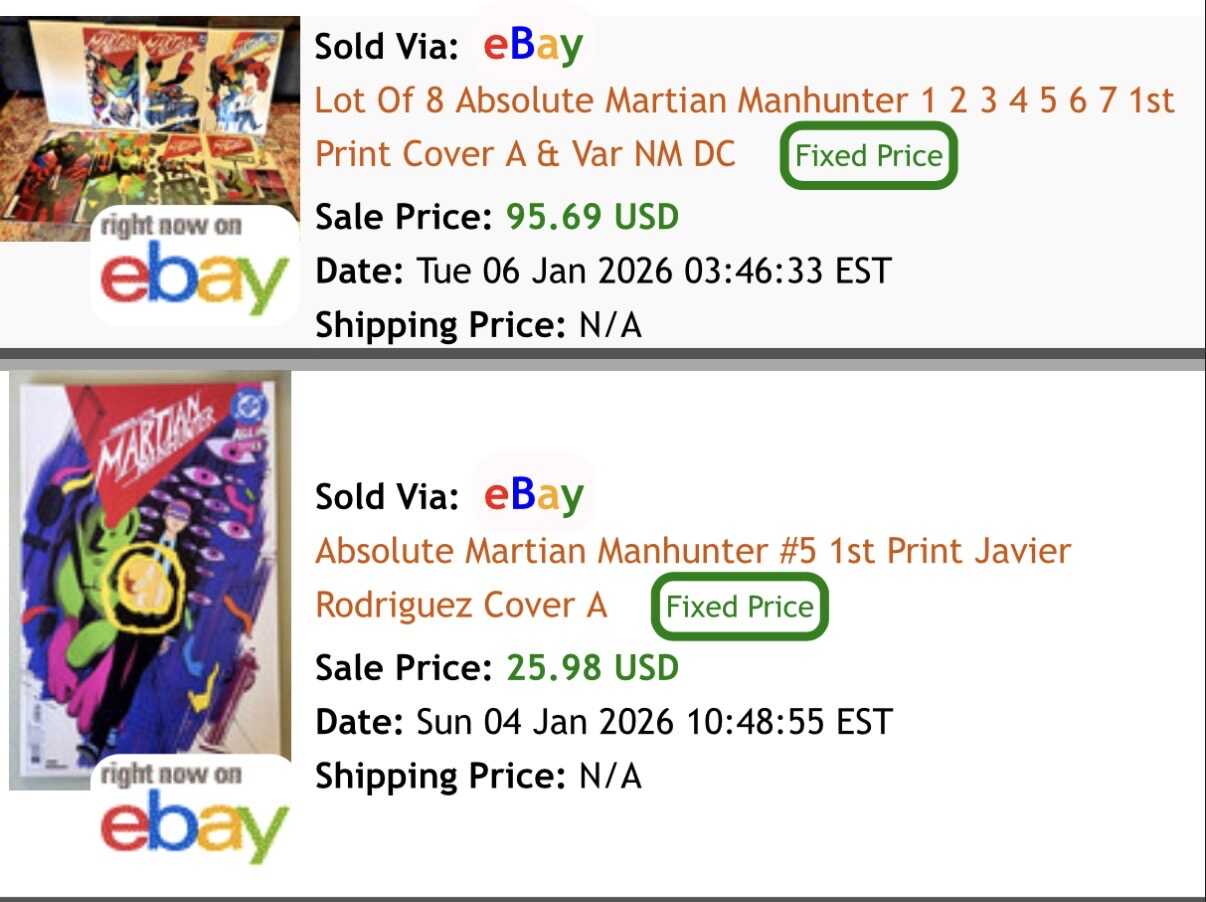Viewport: 1206px width, 902px height.
Task: Open the 'right now on ebay' badge under the comic lot photo
Action: point(195,264)
